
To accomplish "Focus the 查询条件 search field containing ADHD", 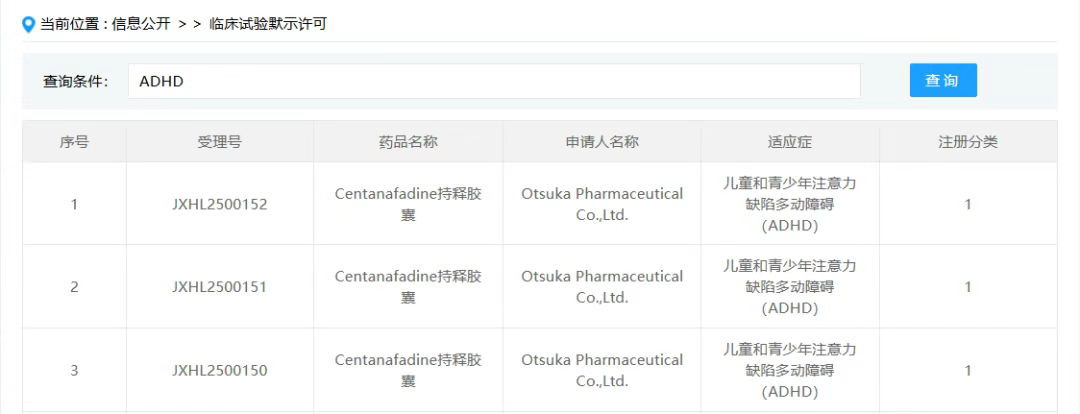I will coord(493,81).
